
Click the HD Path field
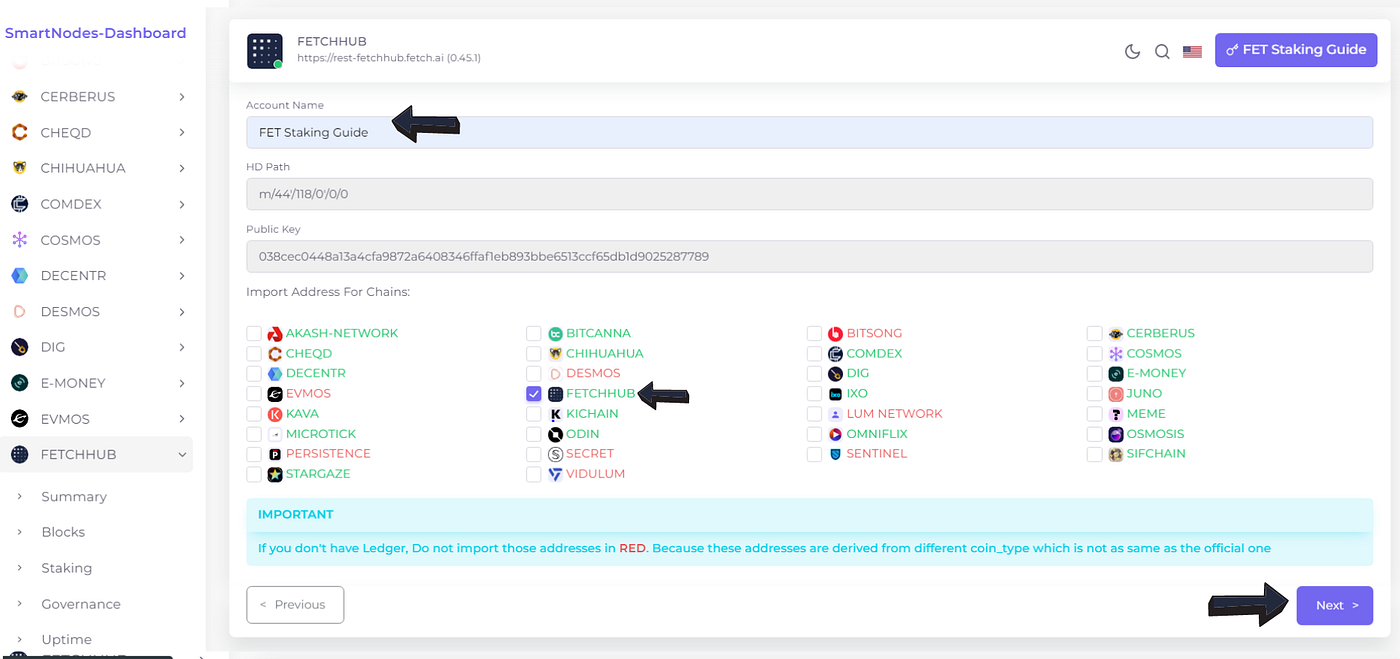[x=809, y=194]
